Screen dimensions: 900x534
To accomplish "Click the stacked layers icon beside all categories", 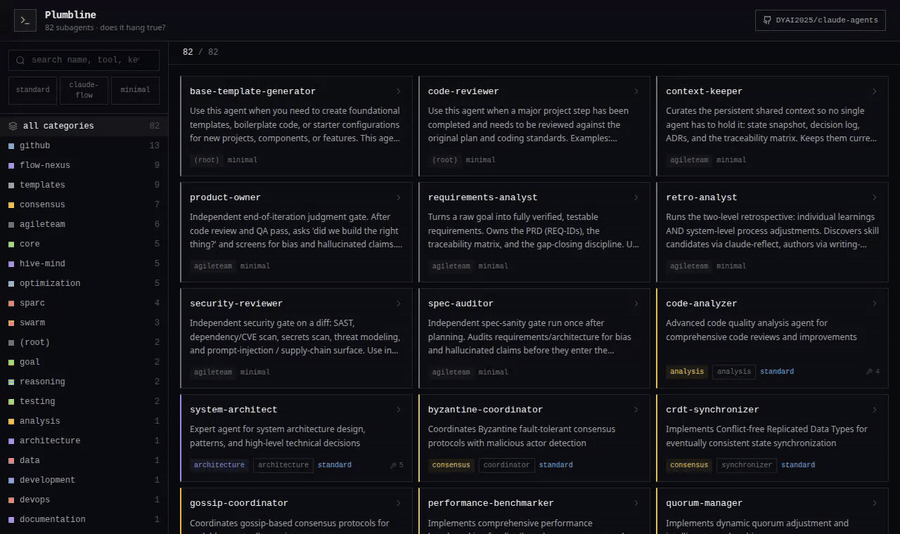I will (x=13, y=126).
